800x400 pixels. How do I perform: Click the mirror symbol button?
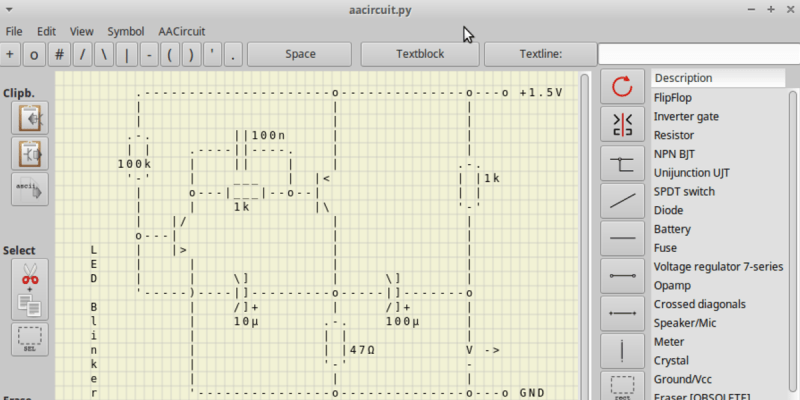tap(622, 124)
